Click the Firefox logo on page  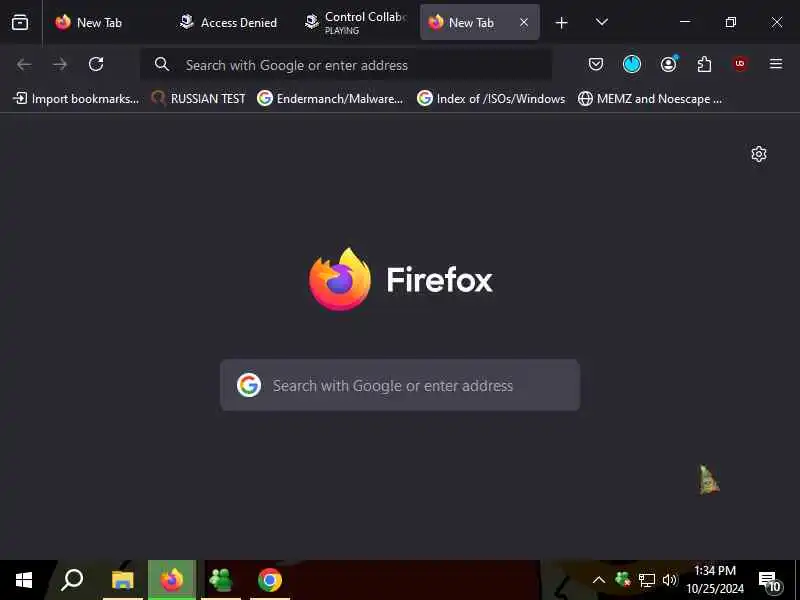tap(340, 279)
